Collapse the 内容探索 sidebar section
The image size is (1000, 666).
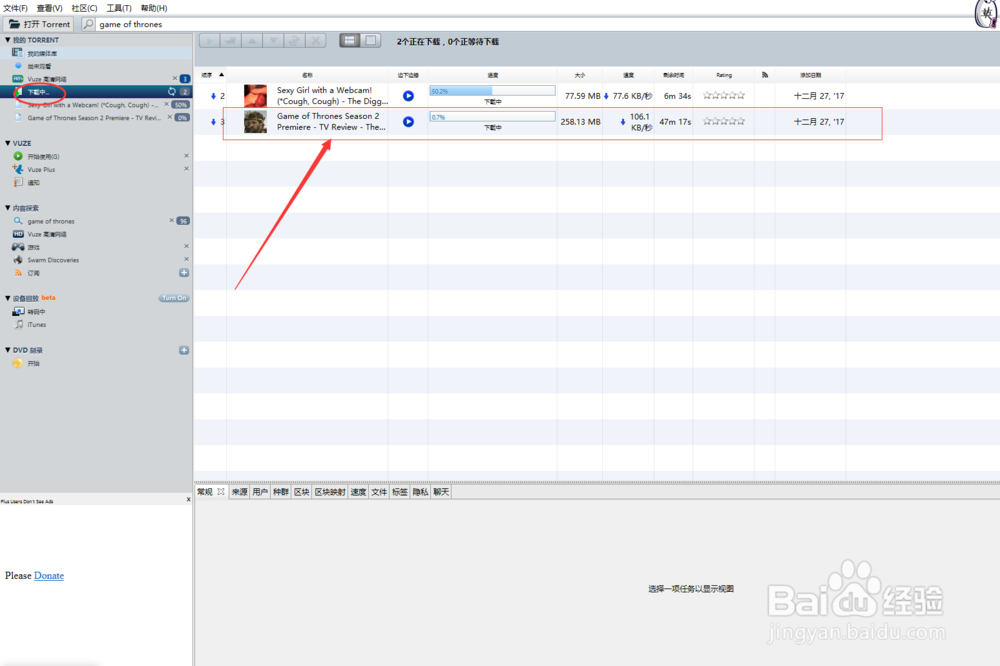(8, 208)
